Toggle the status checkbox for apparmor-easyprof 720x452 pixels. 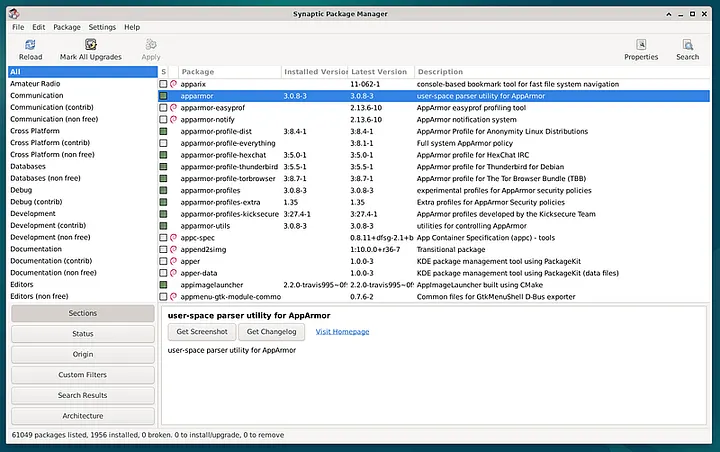(163, 107)
